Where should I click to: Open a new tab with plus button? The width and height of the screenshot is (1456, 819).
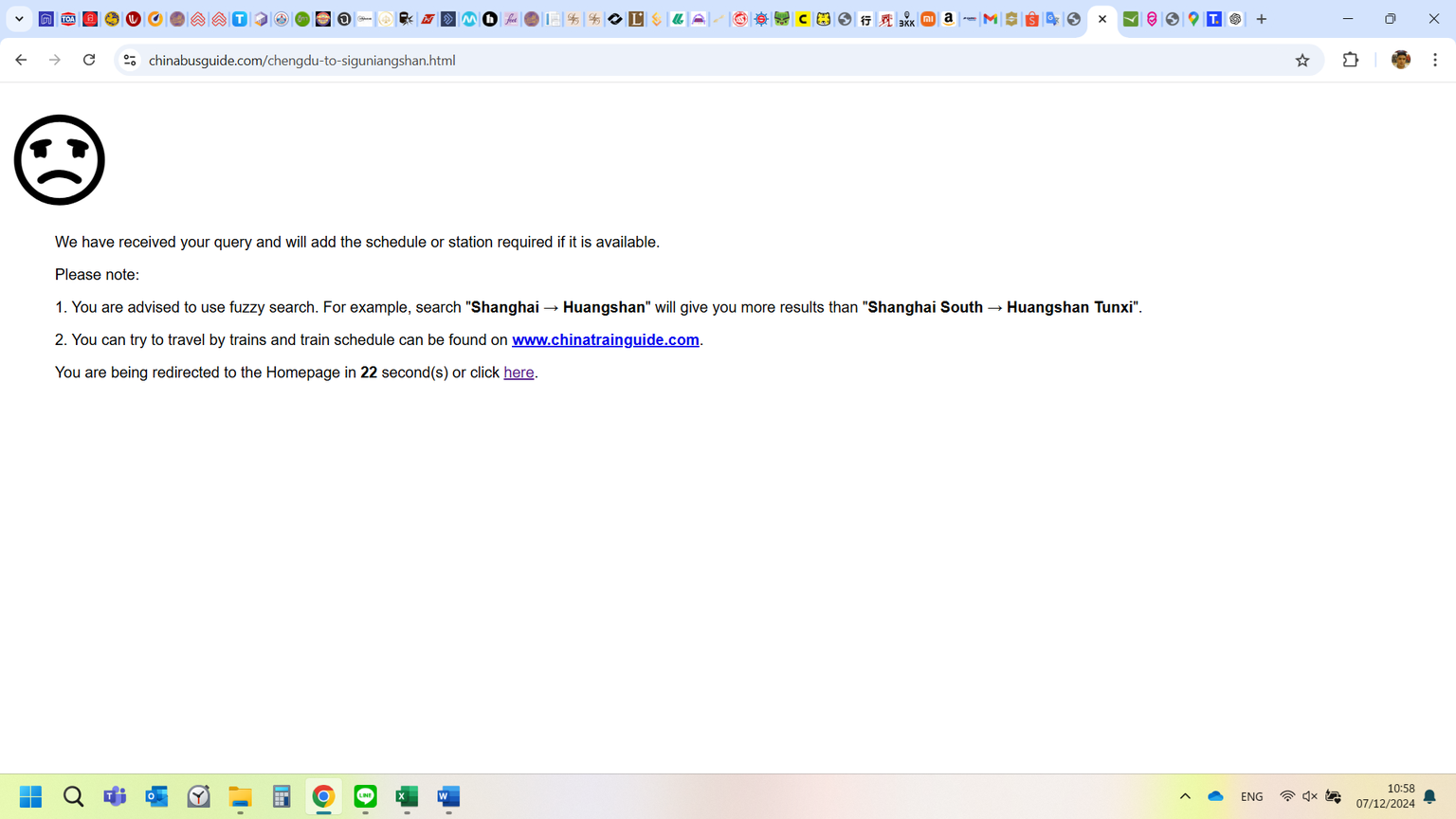click(1262, 19)
